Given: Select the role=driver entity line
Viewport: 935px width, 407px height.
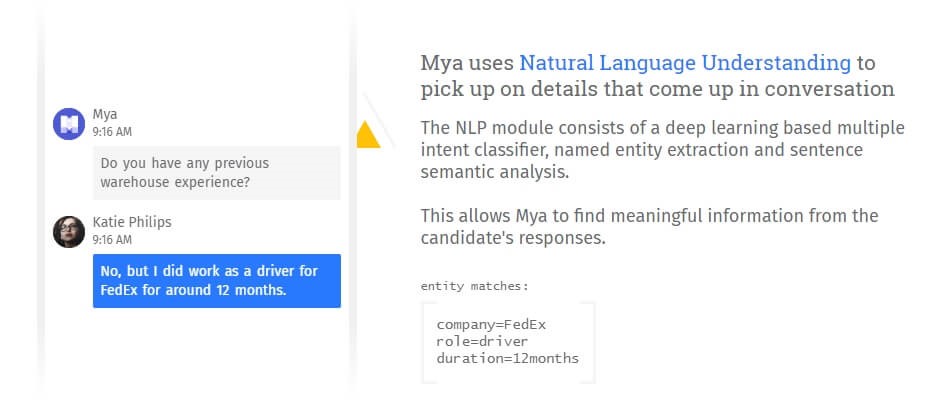Looking at the screenshot, I should pyautogui.click(x=482, y=341).
